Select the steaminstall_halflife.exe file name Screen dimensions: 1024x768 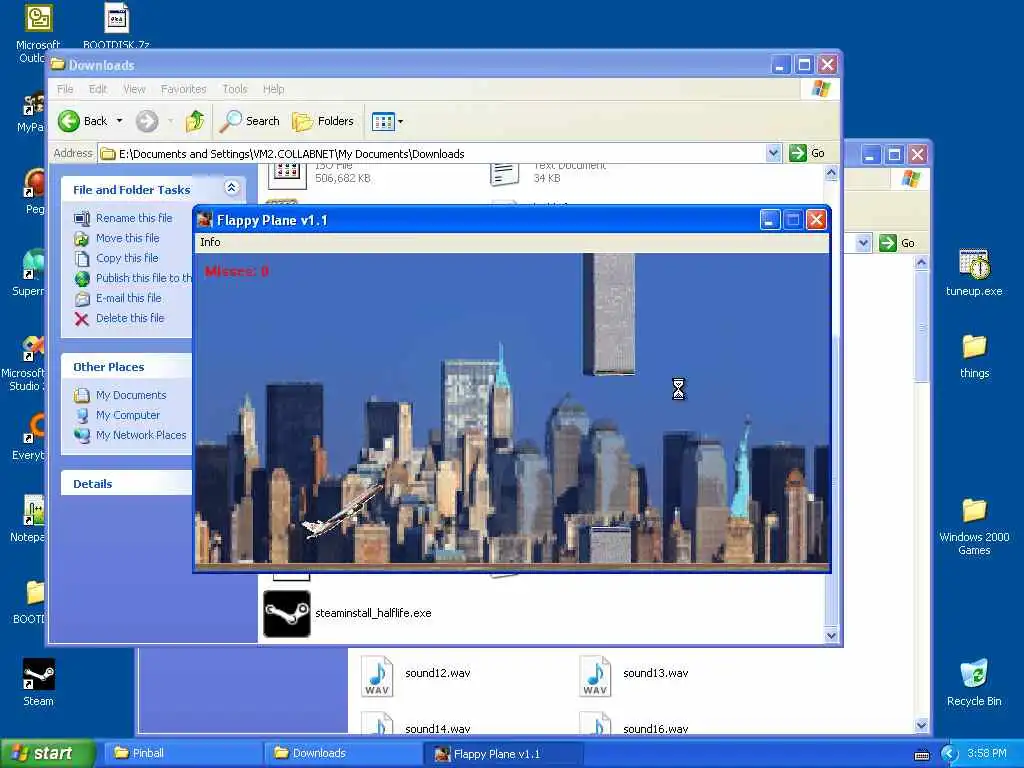373,613
